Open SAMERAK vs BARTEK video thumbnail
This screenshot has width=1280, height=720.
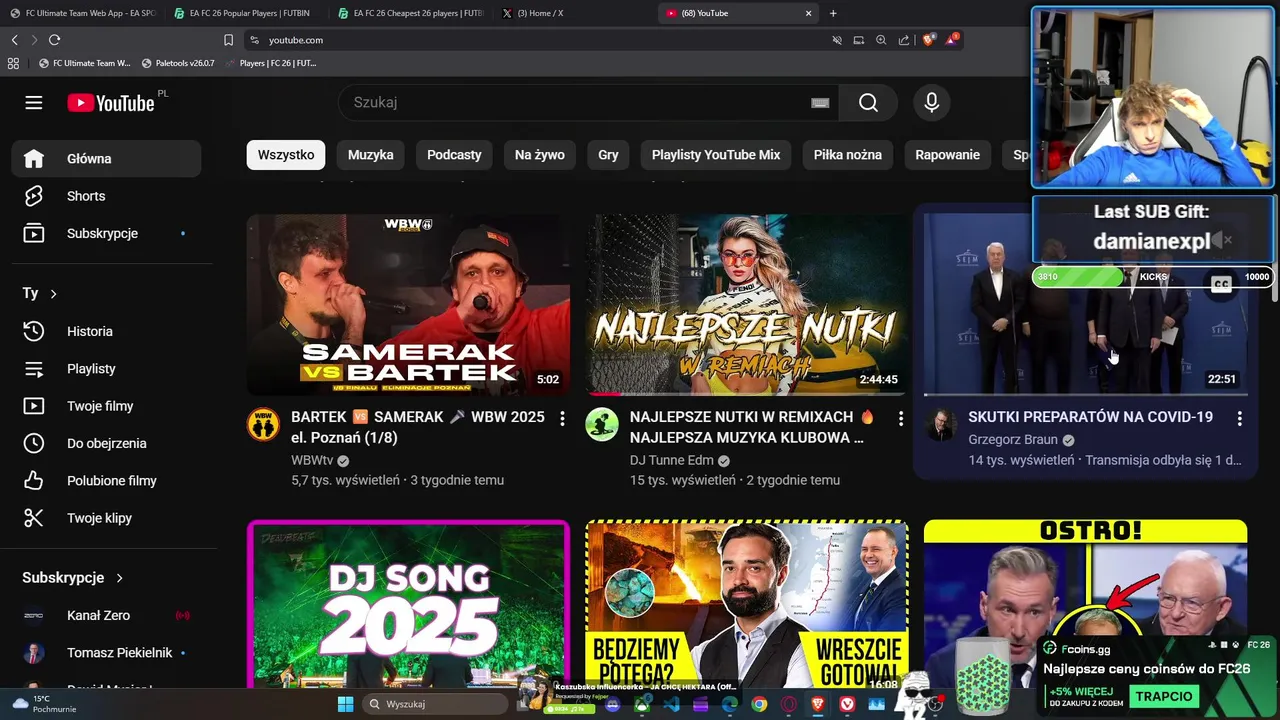[408, 305]
